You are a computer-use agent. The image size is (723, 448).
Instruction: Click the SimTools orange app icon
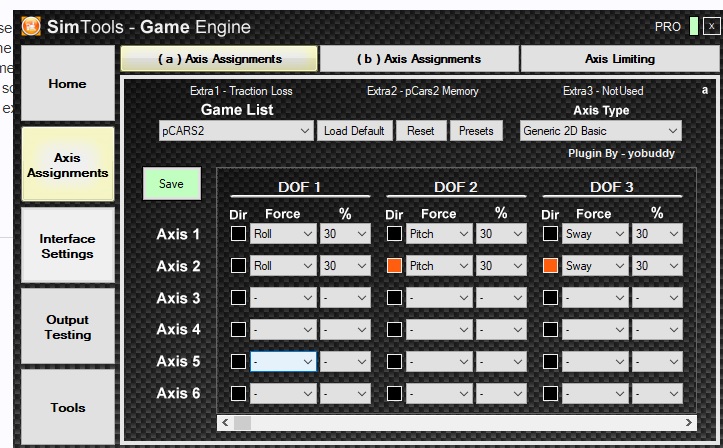point(31,26)
